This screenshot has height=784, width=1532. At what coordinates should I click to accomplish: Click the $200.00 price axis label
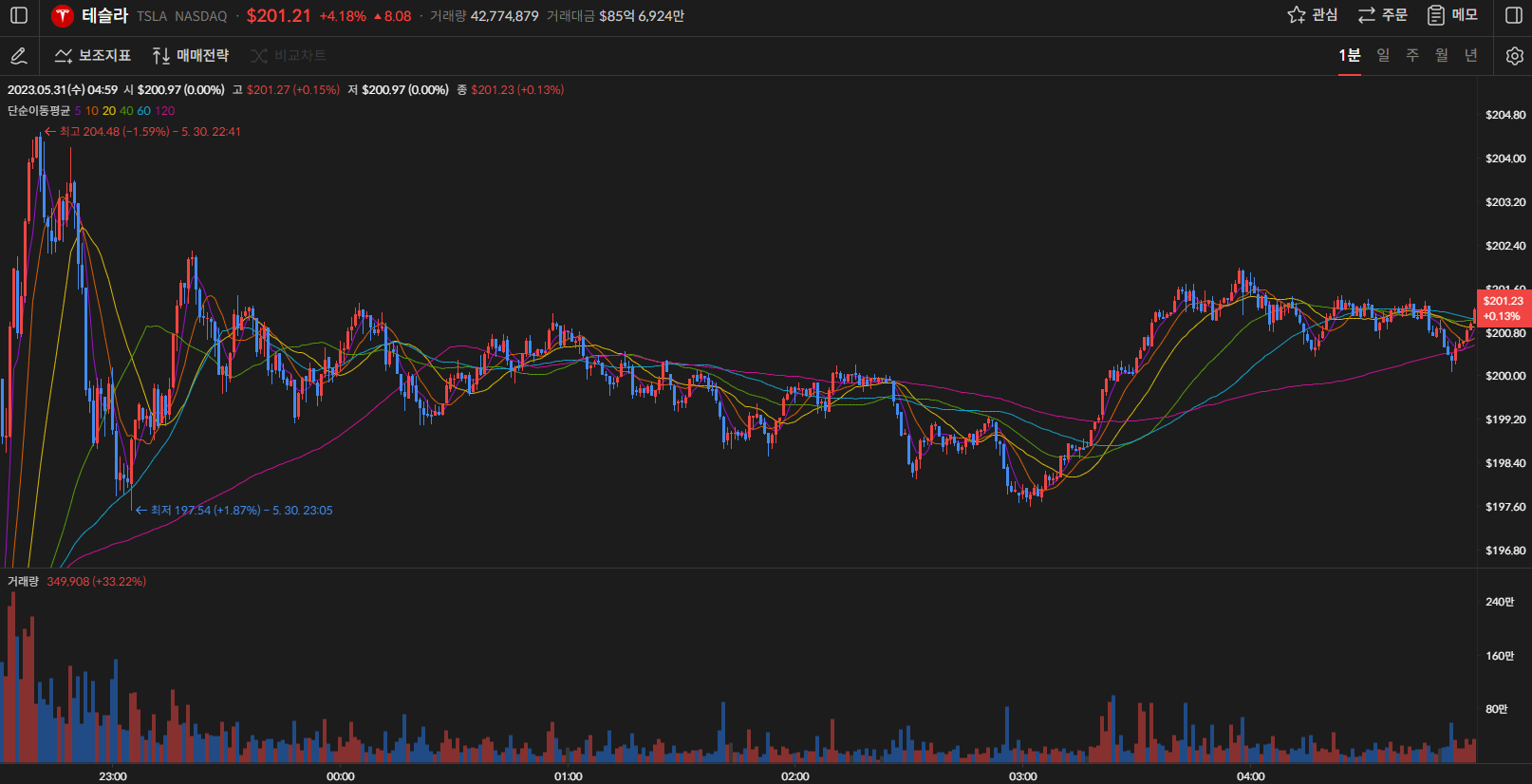[1505, 376]
